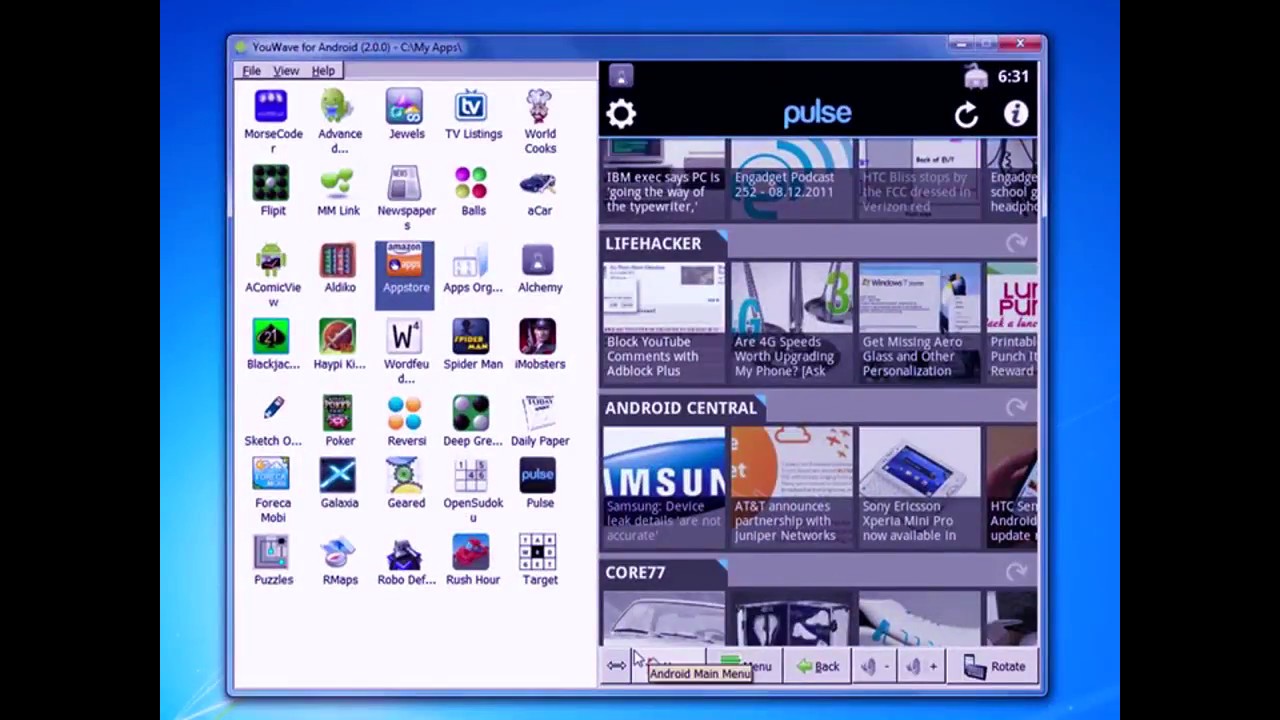Open the MM Link app

(x=338, y=184)
